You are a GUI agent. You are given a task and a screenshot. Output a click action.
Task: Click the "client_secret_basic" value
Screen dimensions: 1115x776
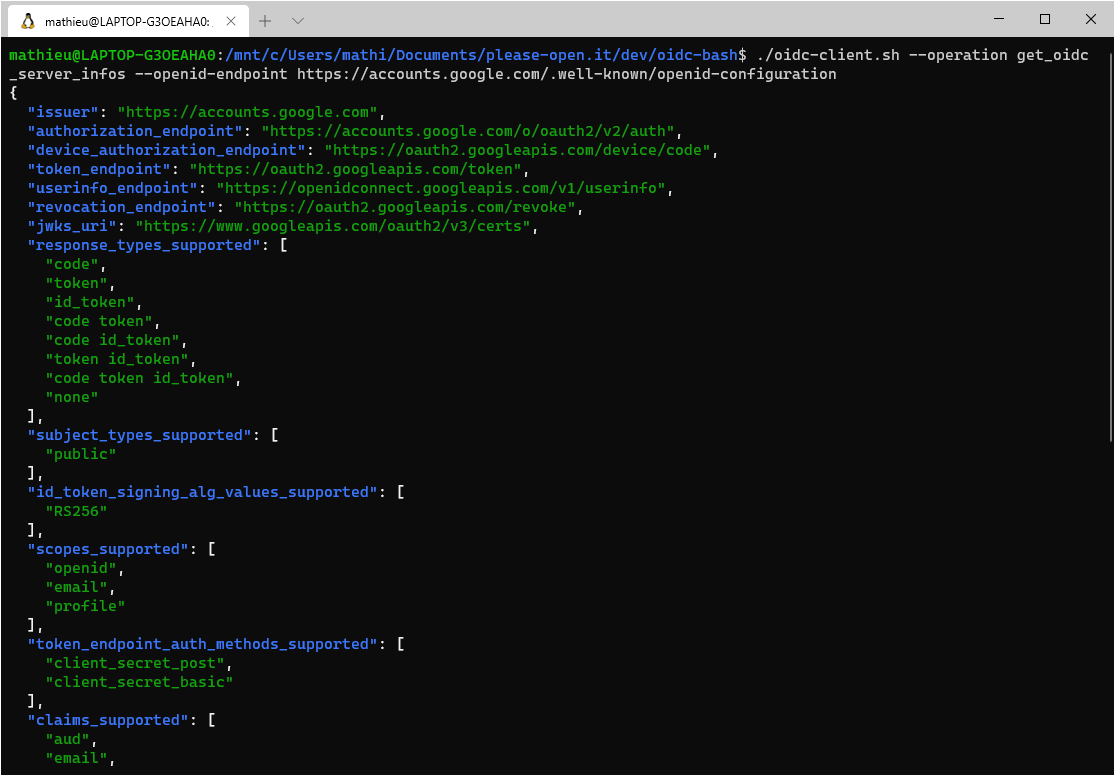point(139,681)
